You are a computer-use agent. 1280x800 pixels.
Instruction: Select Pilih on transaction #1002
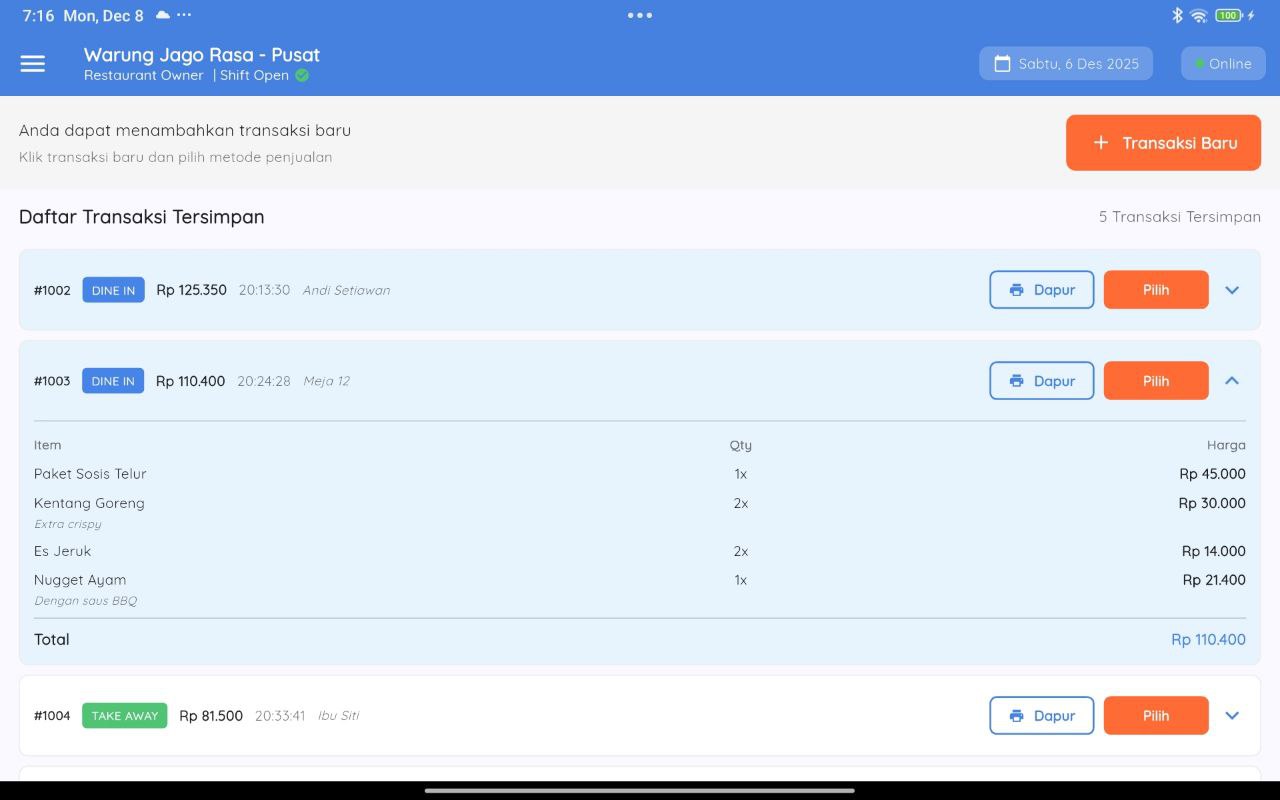click(1156, 290)
